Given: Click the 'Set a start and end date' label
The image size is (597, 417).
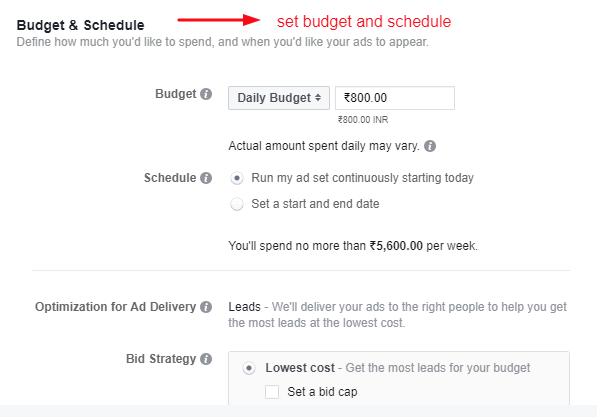Looking at the screenshot, I should [315, 204].
